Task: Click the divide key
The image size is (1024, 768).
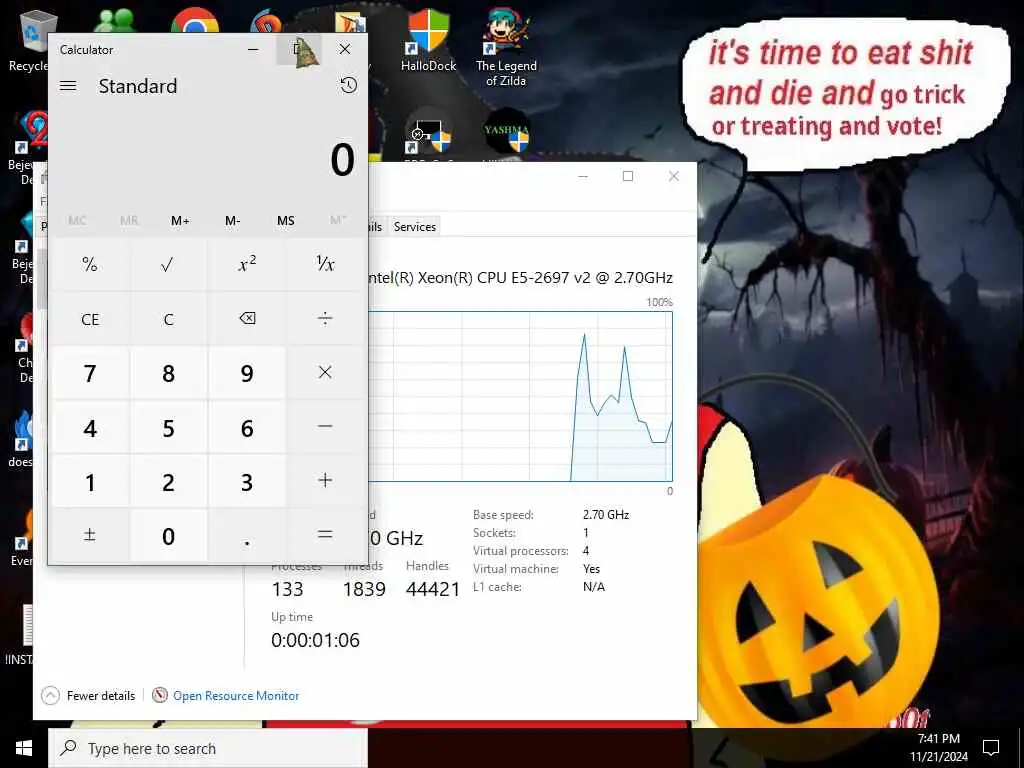Action: [325, 319]
